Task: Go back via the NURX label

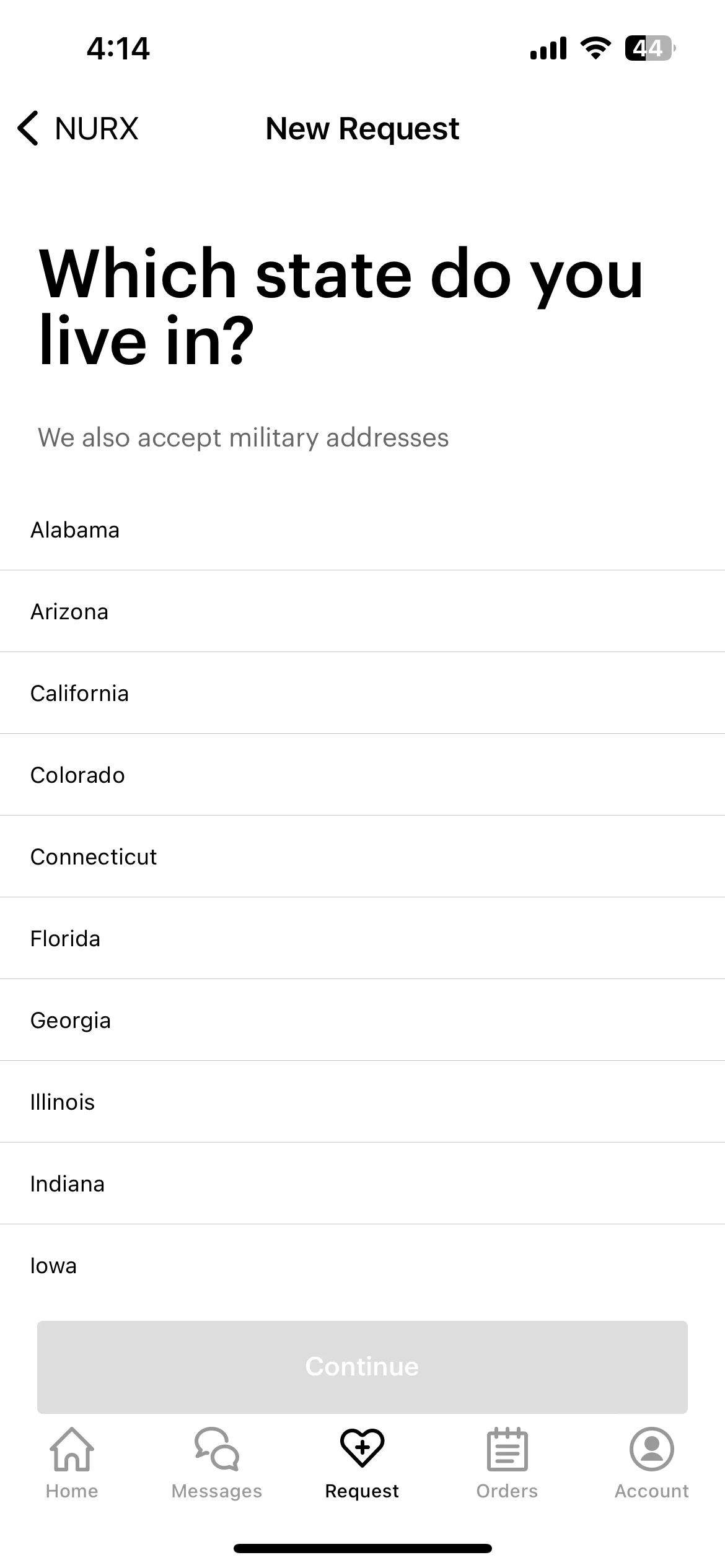Action: click(97, 129)
